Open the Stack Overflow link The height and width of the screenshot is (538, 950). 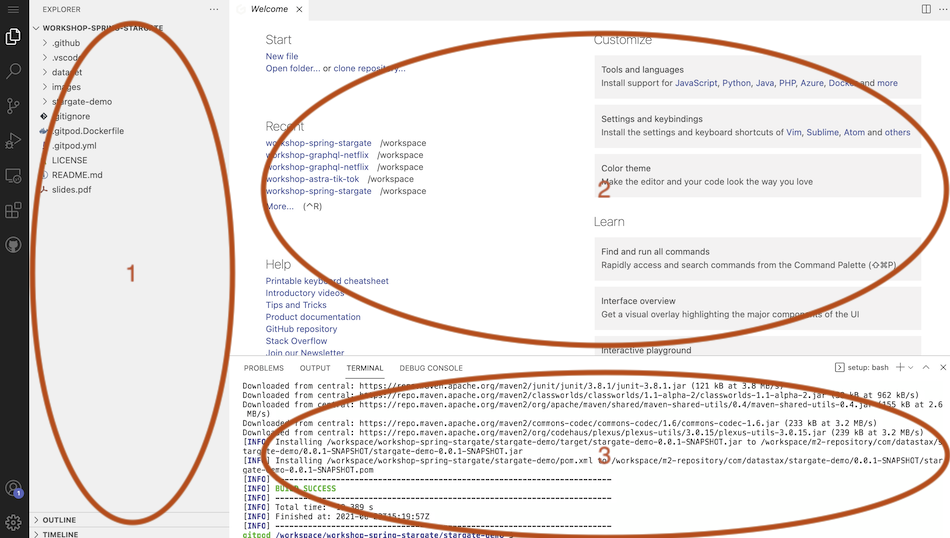(296, 341)
